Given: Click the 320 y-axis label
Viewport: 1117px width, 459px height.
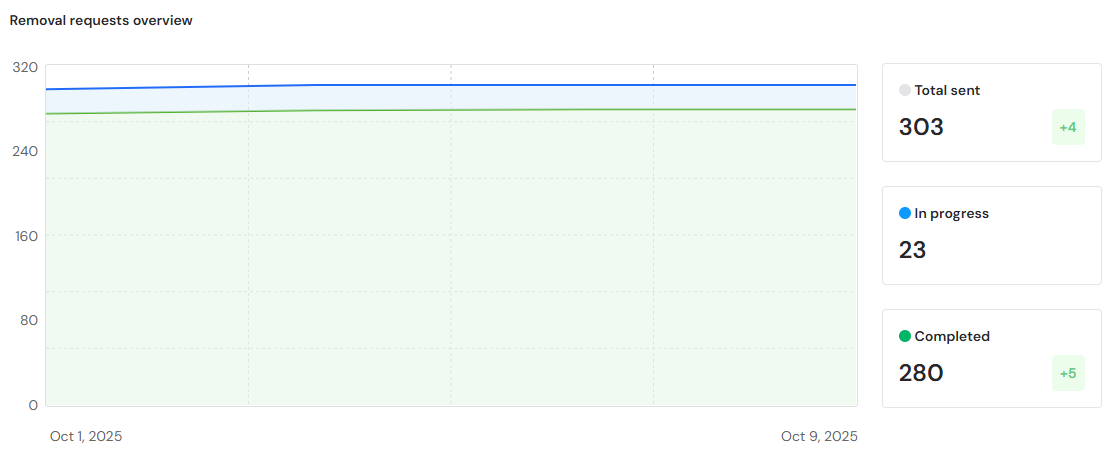Looking at the screenshot, I should (26, 67).
